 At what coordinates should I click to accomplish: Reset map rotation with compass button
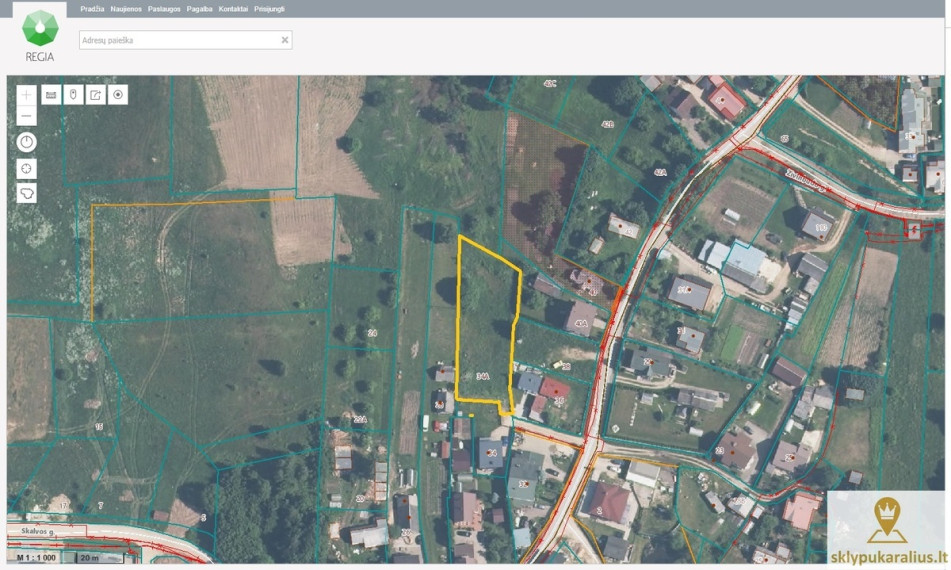(26, 142)
